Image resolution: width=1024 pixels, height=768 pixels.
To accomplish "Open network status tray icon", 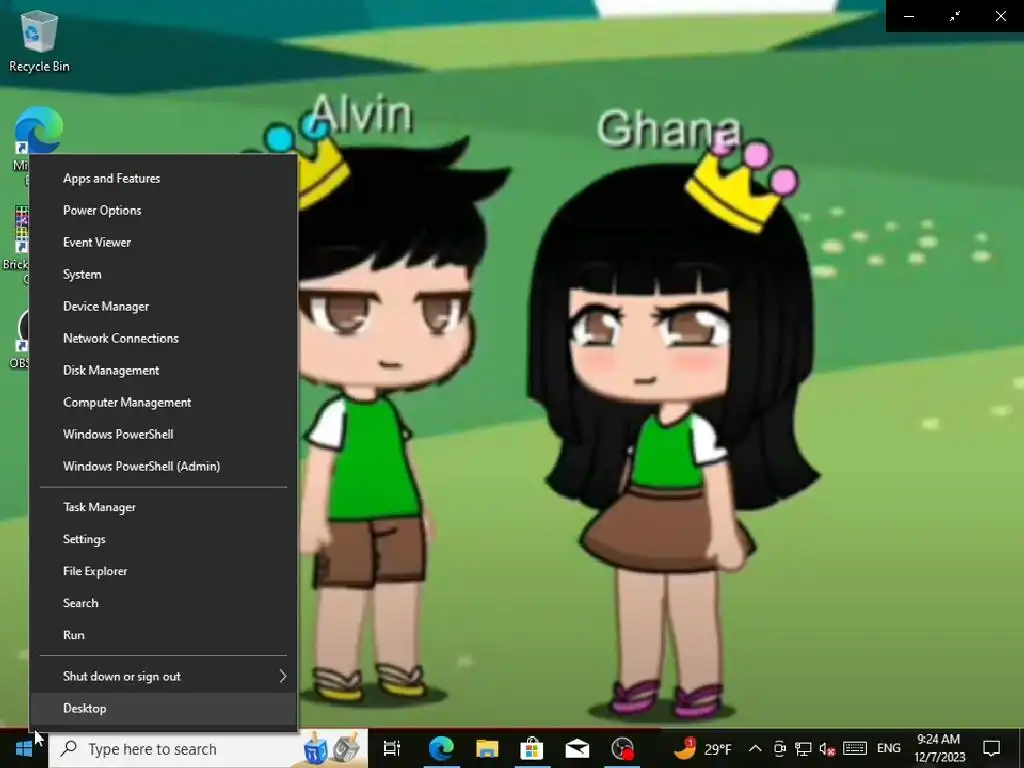I will pyautogui.click(x=803, y=748).
